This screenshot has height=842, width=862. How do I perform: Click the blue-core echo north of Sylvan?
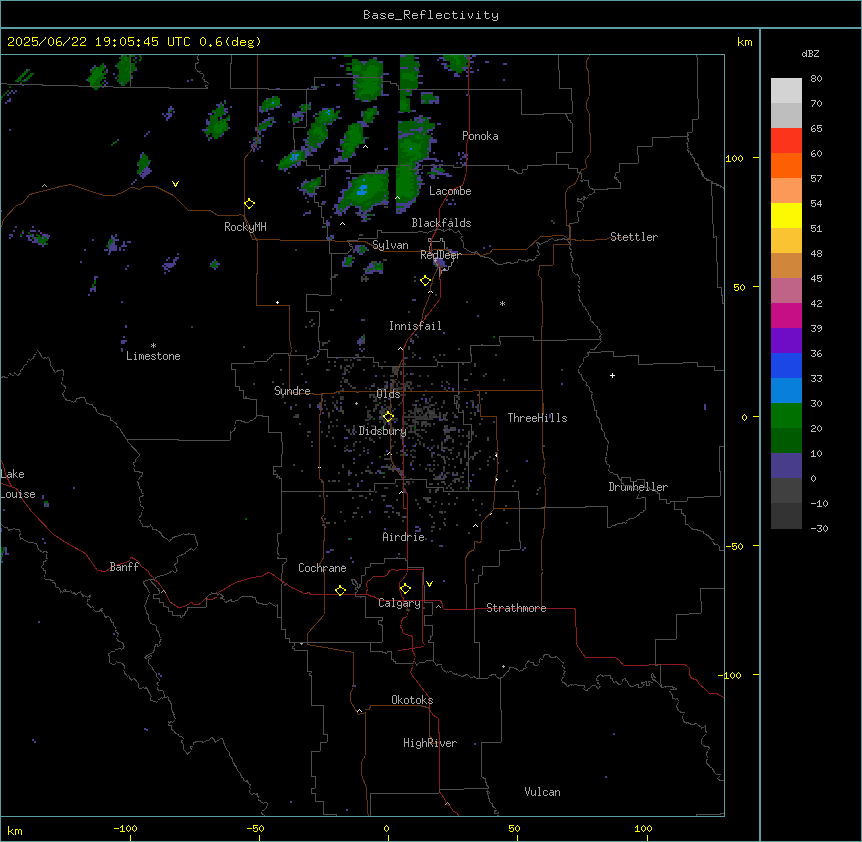363,192
